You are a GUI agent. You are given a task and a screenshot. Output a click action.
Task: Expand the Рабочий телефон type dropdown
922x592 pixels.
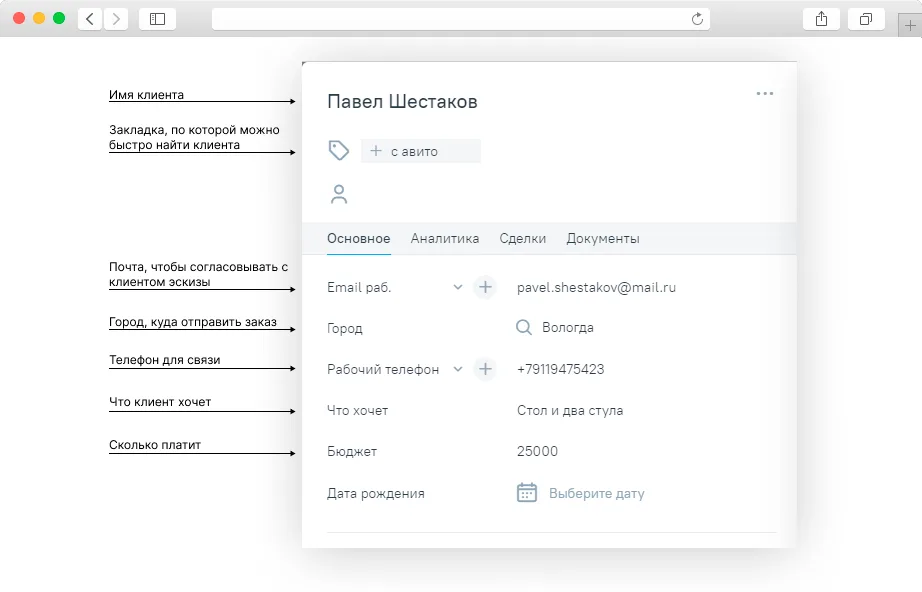coord(457,369)
